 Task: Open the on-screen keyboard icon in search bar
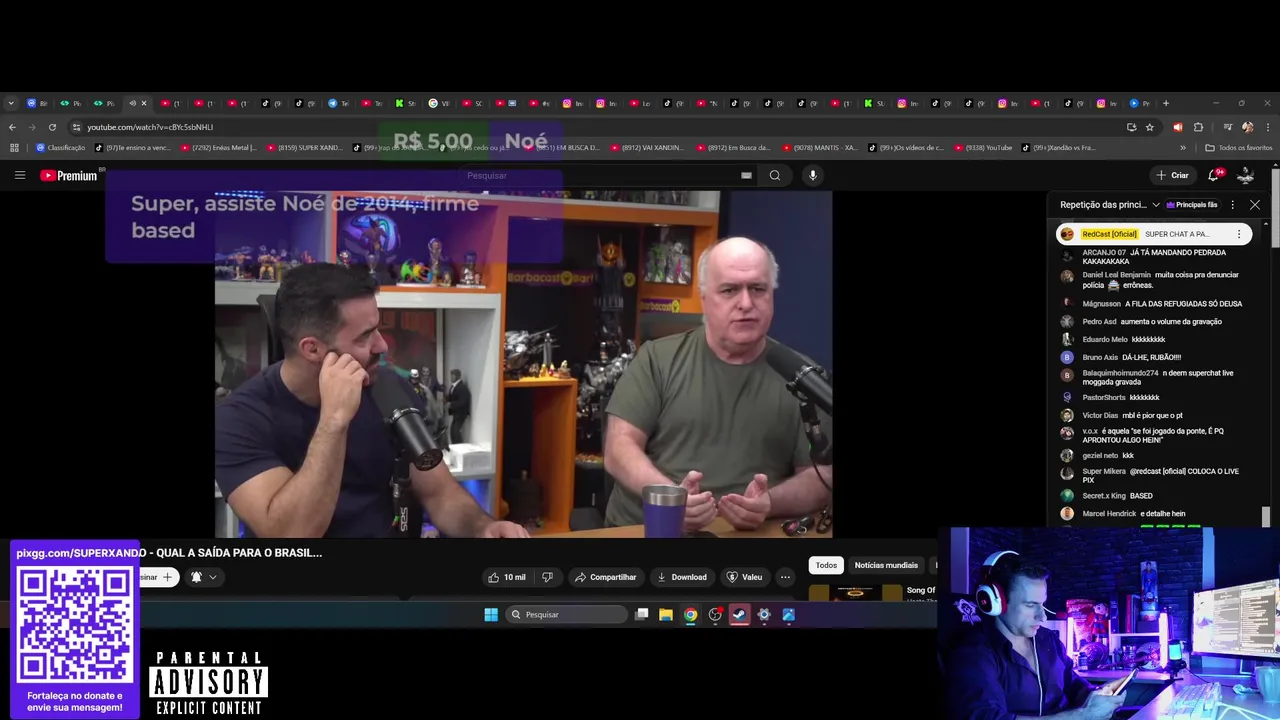pyautogui.click(x=746, y=175)
